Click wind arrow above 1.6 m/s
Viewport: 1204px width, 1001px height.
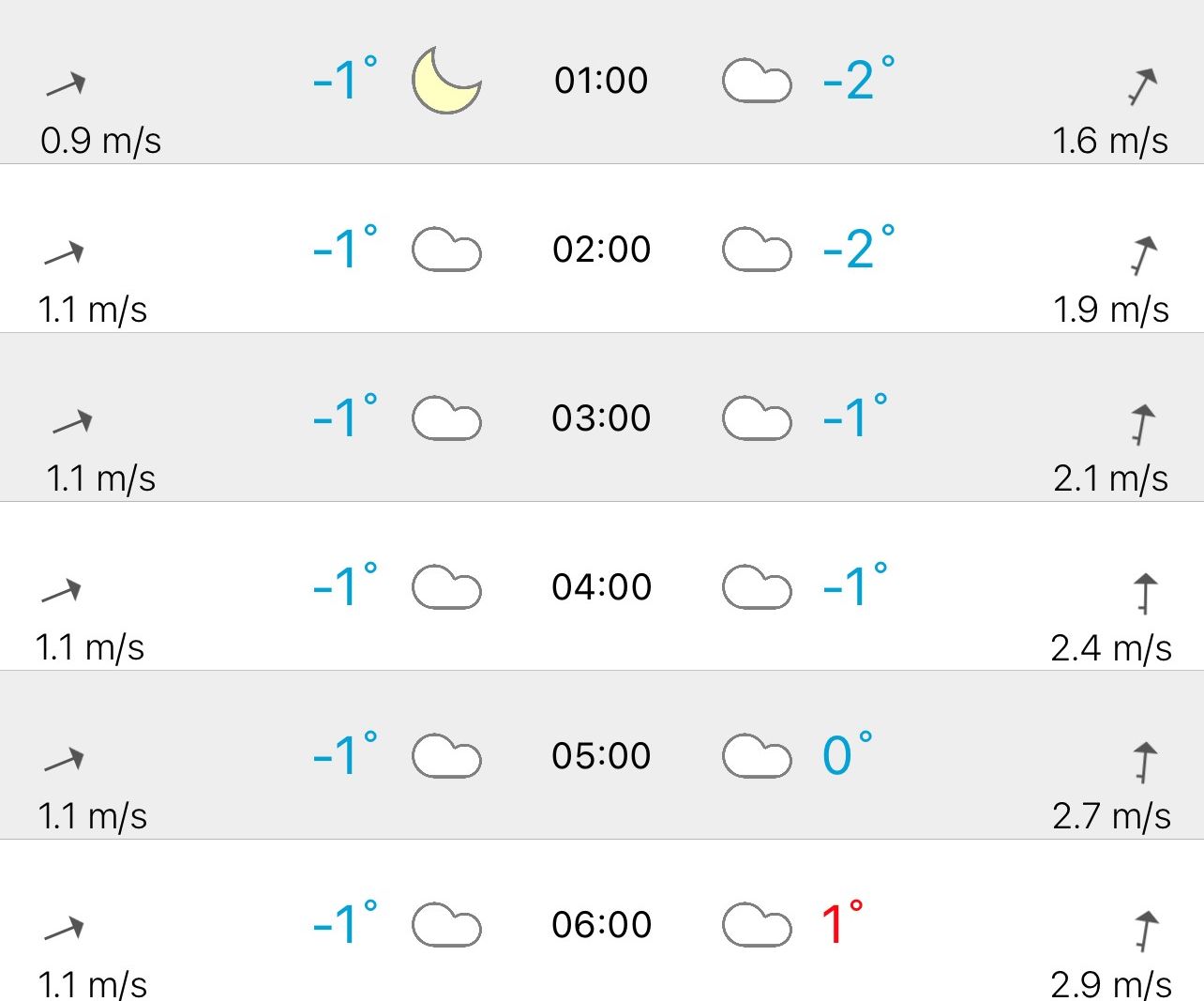click(x=1142, y=86)
